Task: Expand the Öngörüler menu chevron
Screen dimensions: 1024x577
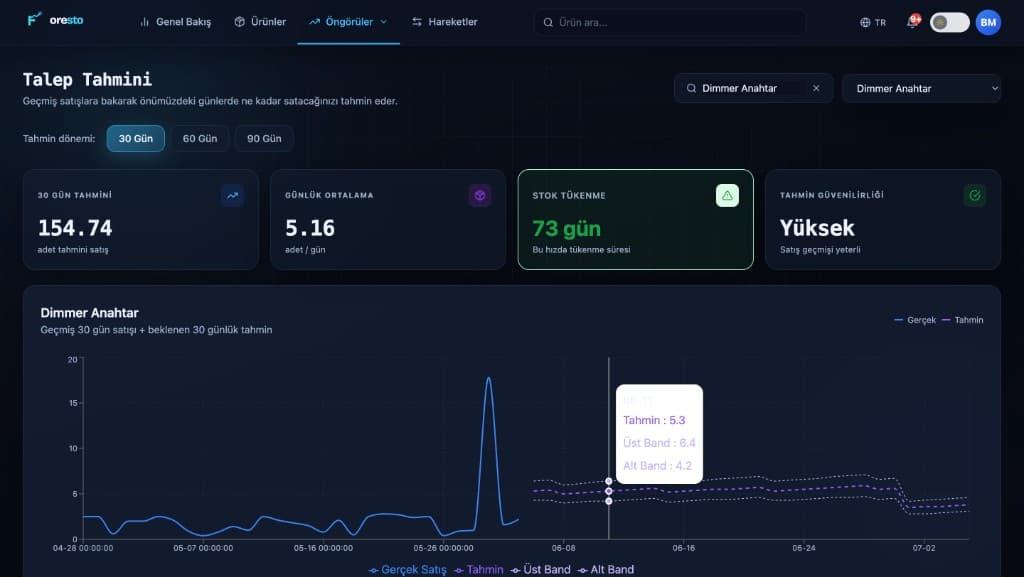Action: tap(384, 22)
